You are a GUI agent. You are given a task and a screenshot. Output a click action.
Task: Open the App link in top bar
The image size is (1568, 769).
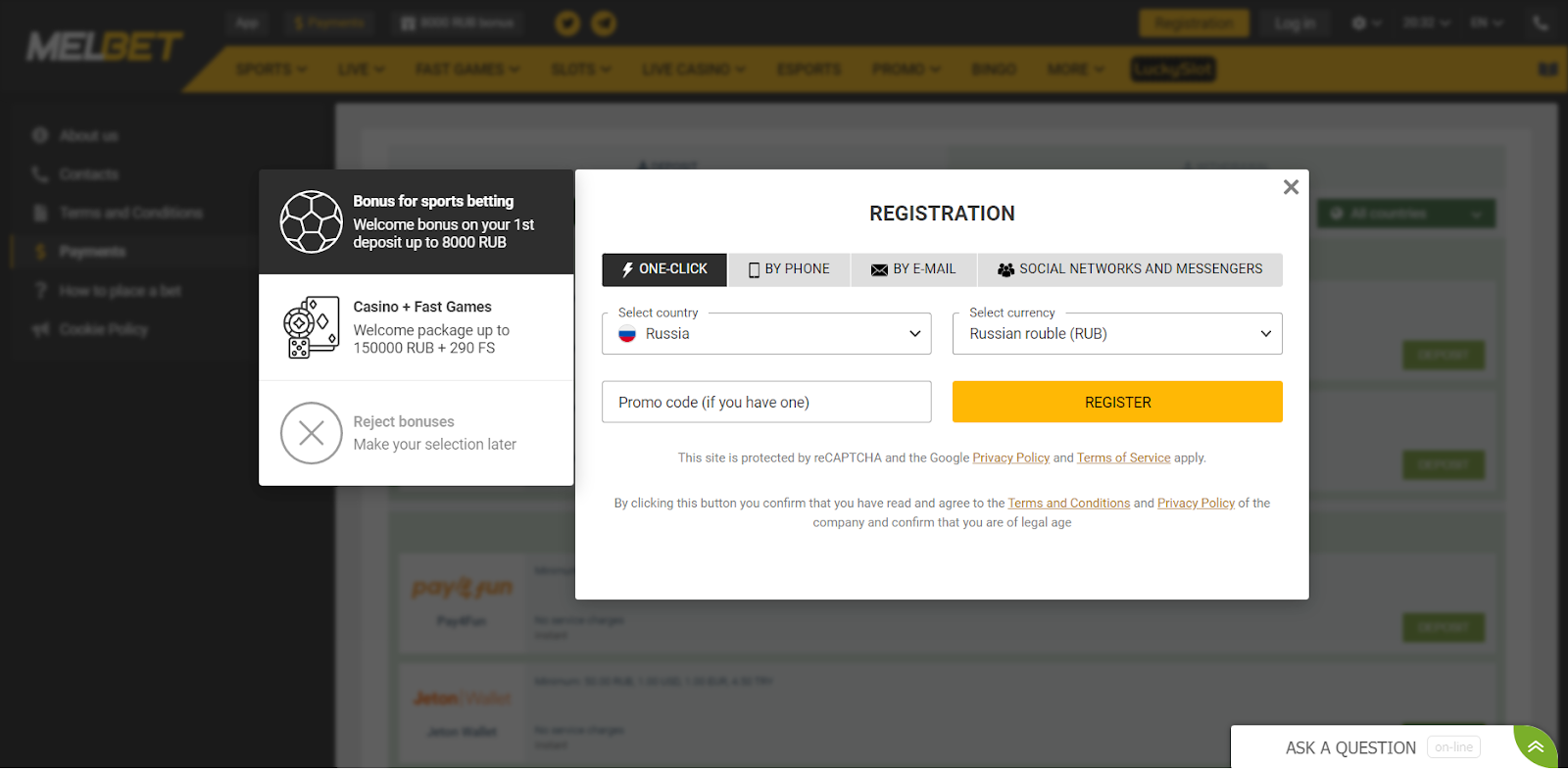[x=247, y=23]
